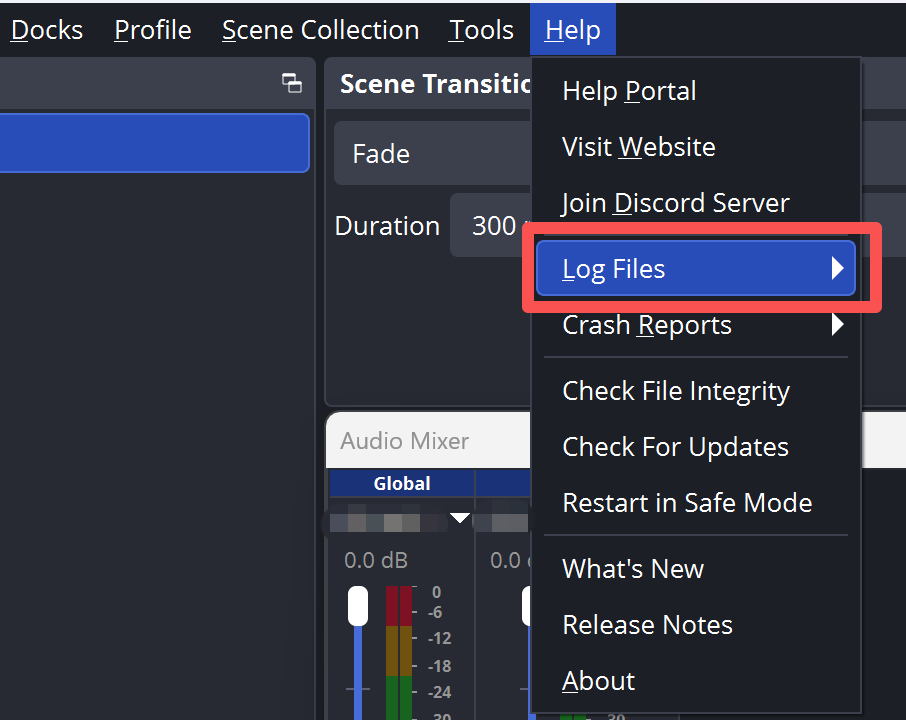The width and height of the screenshot is (906, 720).
Task: Select the highlighted scene in list
Action: pos(154,143)
